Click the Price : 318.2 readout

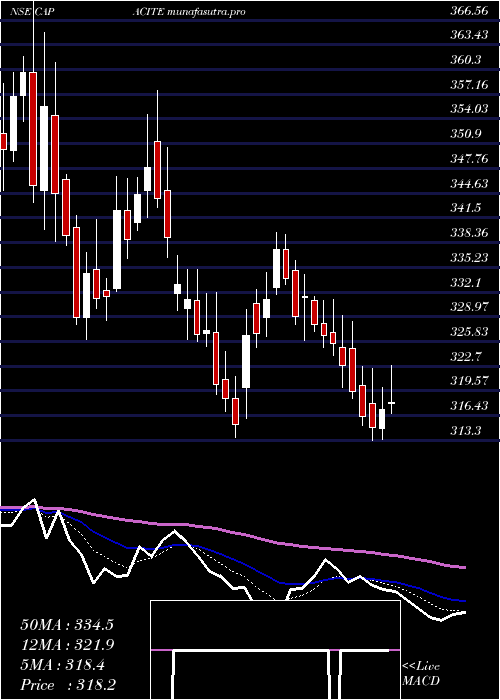[68, 685]
